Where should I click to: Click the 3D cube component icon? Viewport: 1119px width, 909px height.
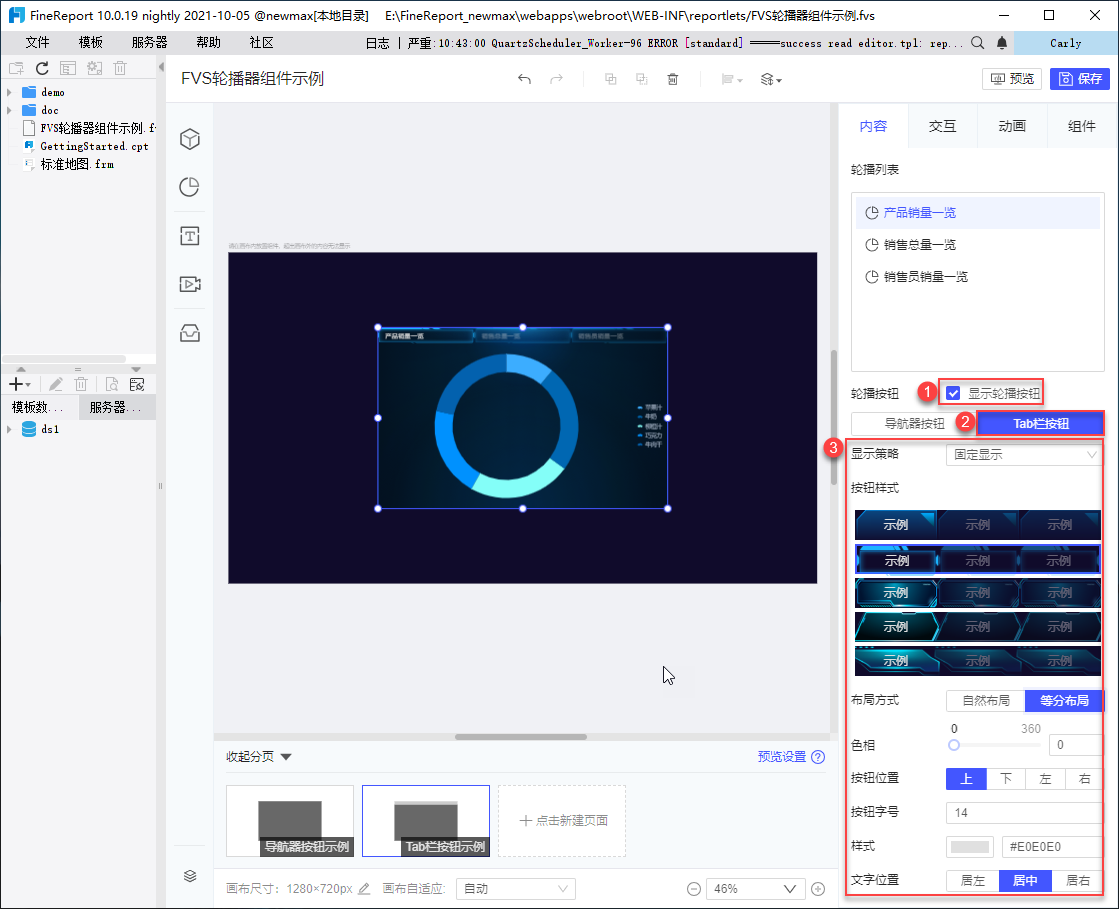click(x=189, y=140)
